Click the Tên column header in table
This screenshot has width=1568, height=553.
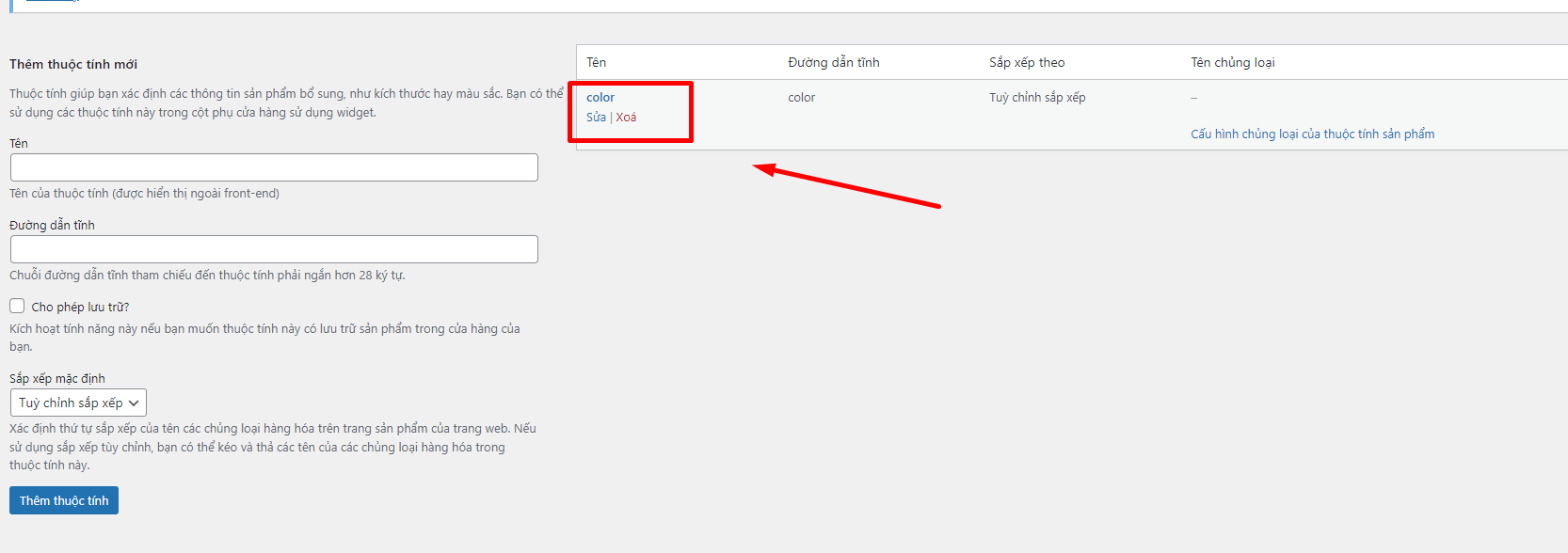597,63
